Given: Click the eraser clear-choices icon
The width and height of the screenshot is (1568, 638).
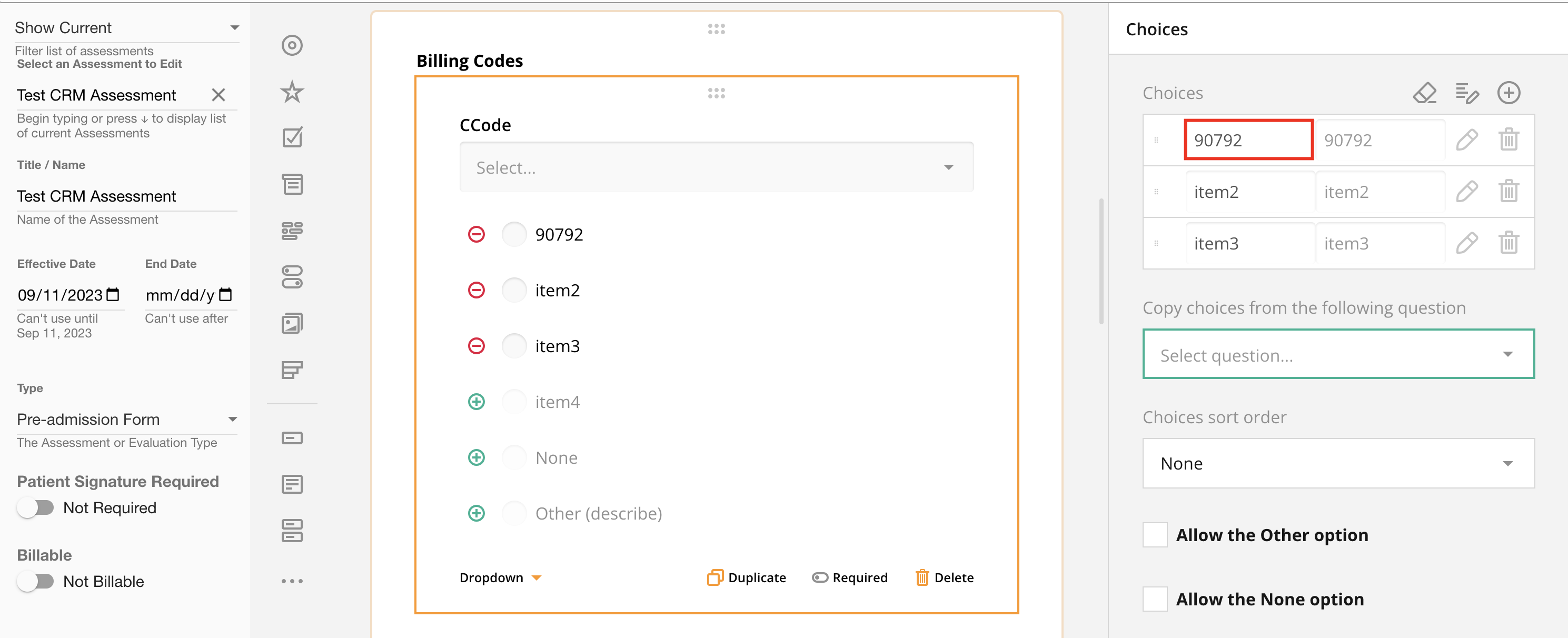Looking at the screenshot, I should click(x=1424, y=93).
